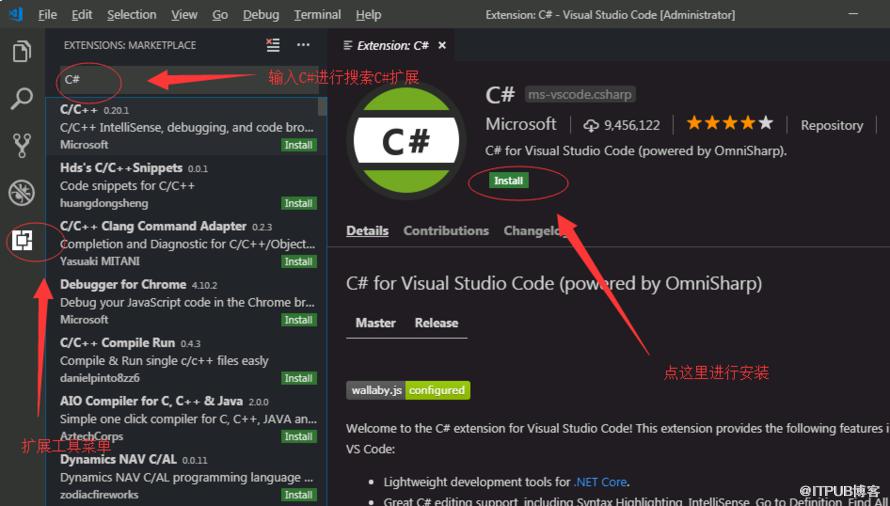Click the C# extension logo

coord(406,140)
